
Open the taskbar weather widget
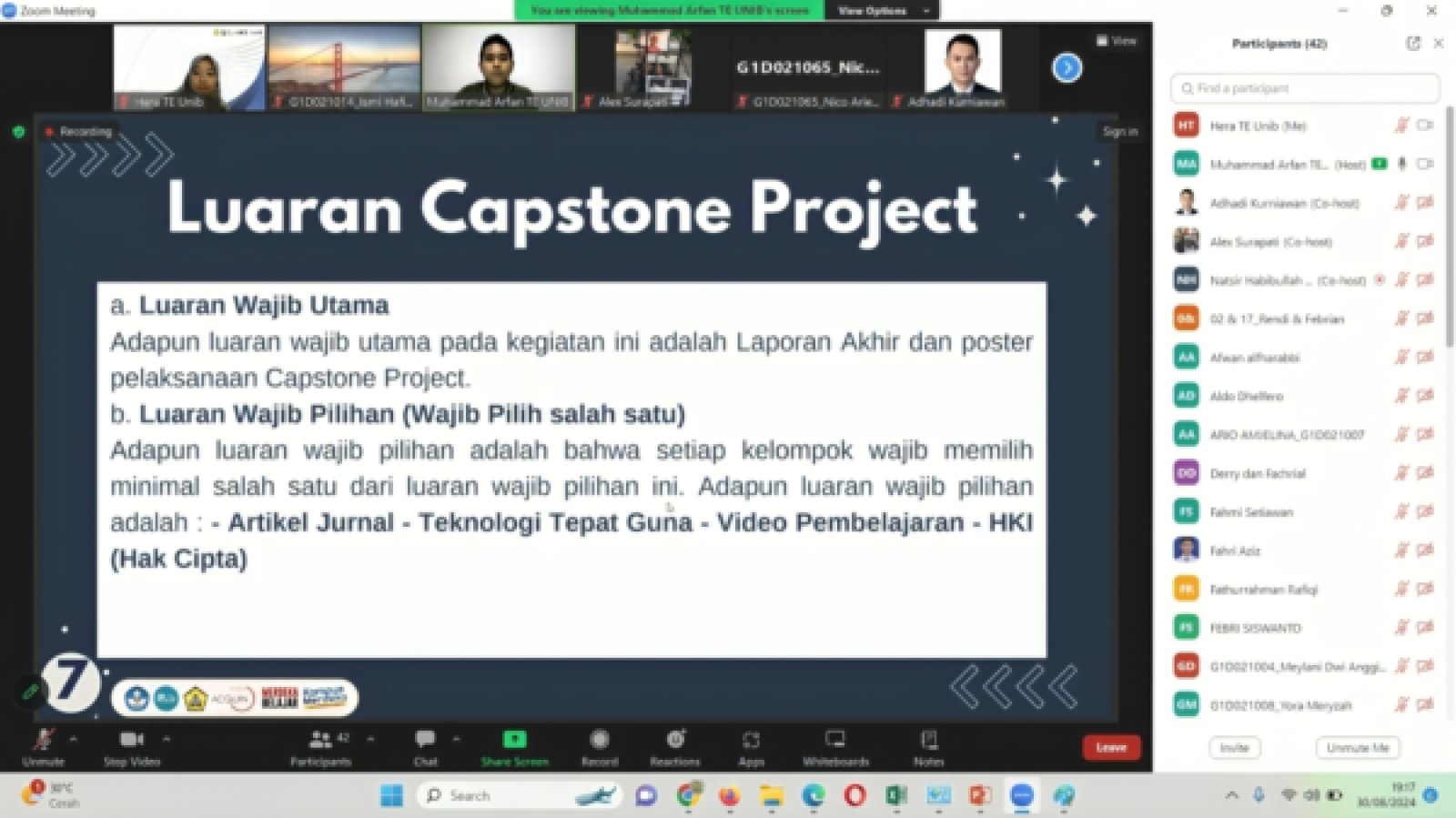point(52,795)
